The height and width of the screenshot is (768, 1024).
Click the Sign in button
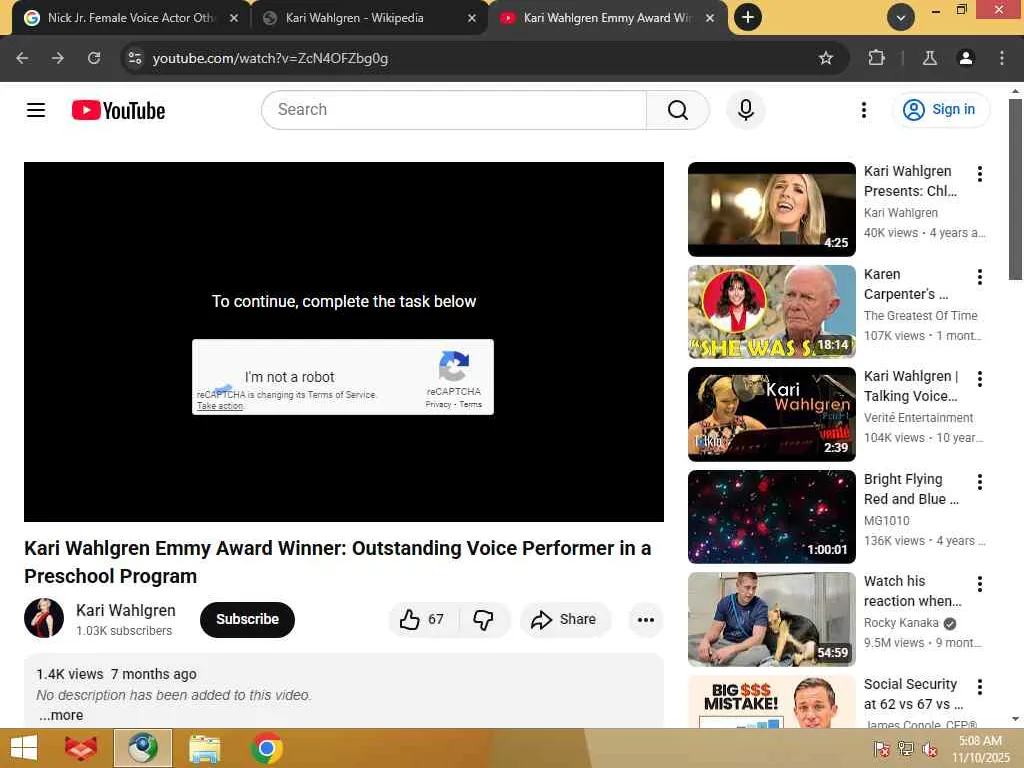coord(940,110)
